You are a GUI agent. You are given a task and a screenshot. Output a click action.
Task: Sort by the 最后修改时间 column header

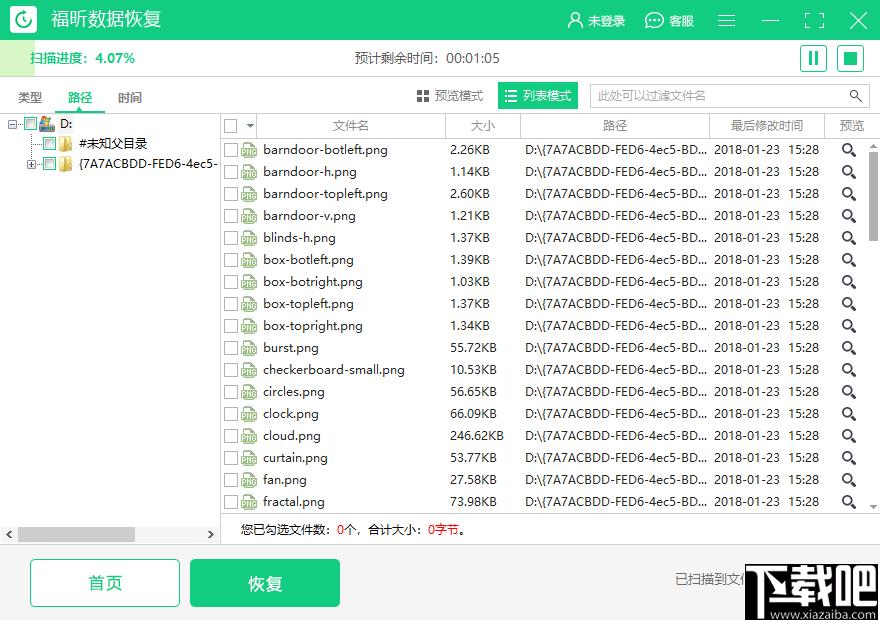767,126
